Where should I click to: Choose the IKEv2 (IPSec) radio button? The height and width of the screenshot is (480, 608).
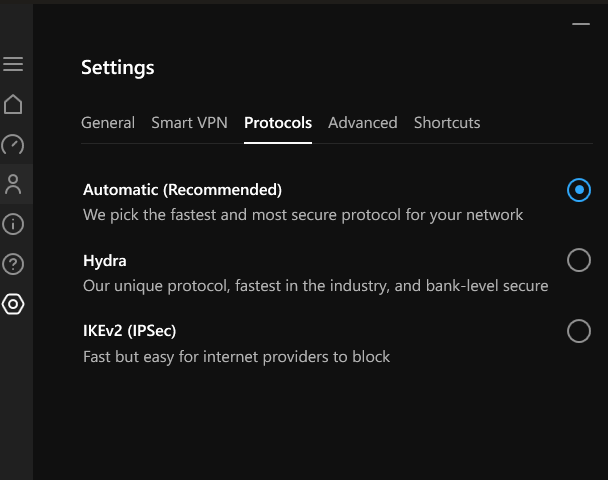(x=578, y=331)
